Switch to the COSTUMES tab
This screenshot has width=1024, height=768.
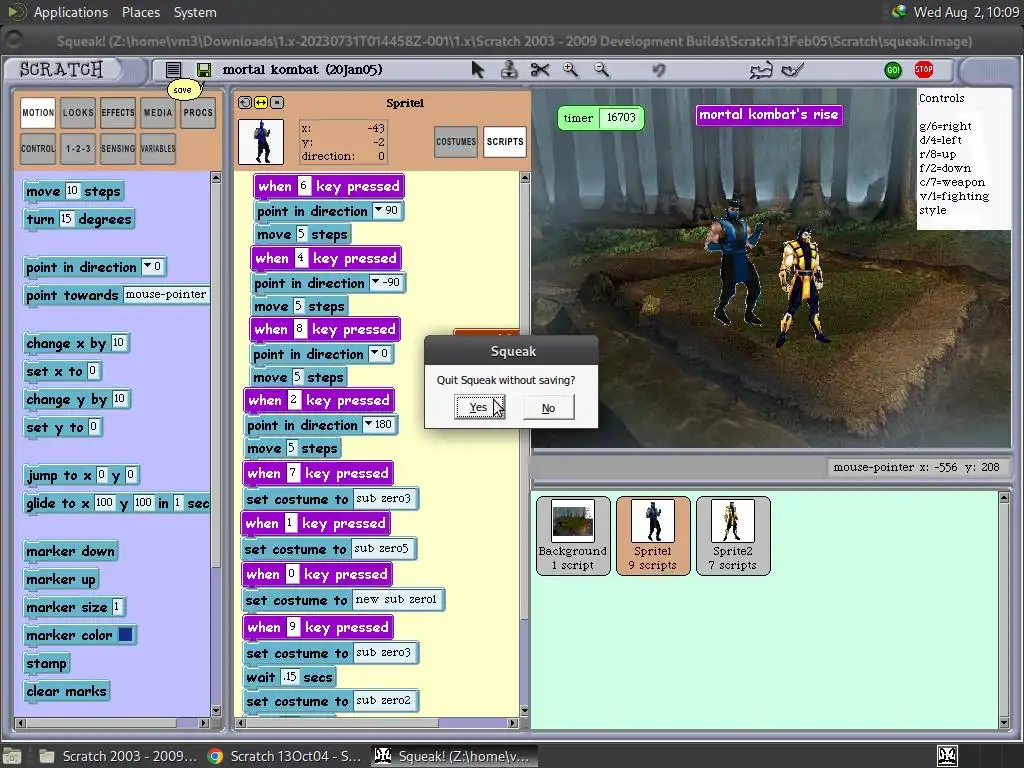tap(456, 142)
